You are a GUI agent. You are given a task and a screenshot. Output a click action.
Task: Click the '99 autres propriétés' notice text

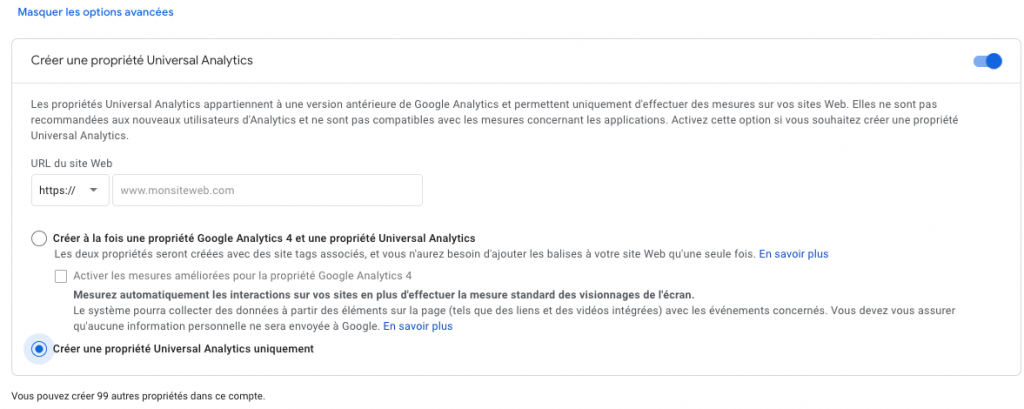pyautogui.click(x=138, y=396)
